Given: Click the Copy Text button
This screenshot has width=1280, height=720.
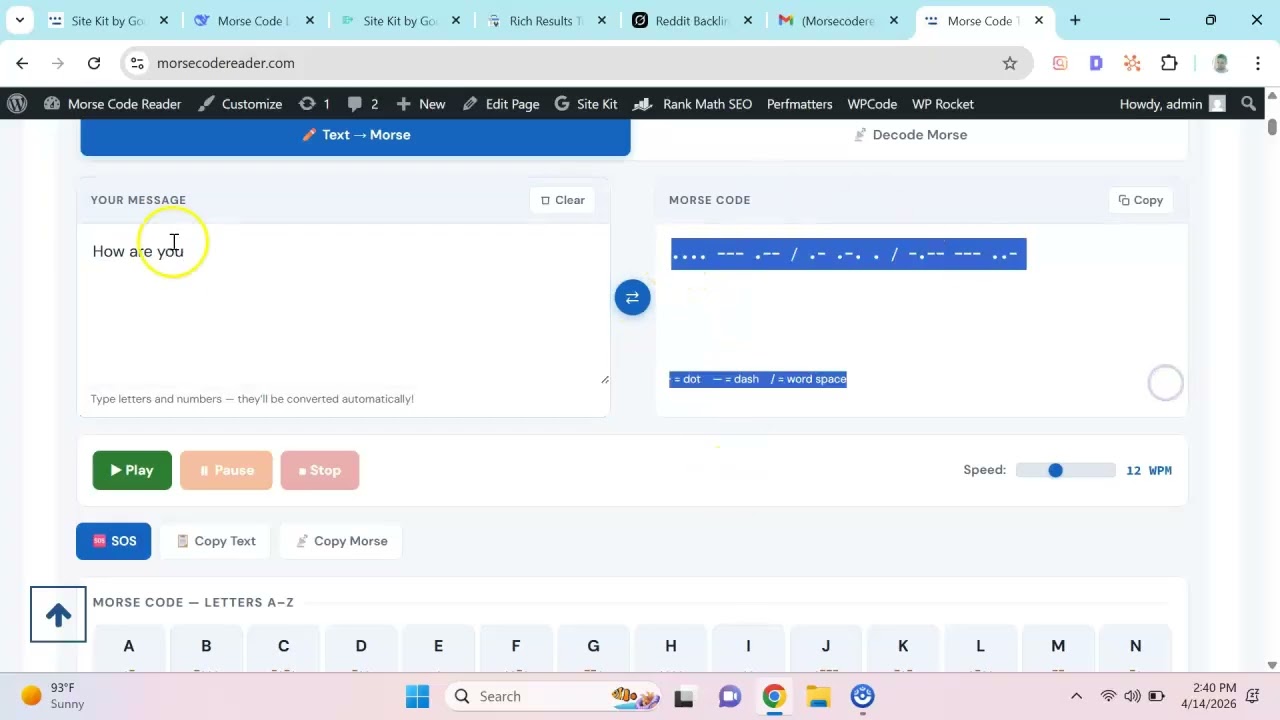Looking at the screenshot, I should click(215, 541).
